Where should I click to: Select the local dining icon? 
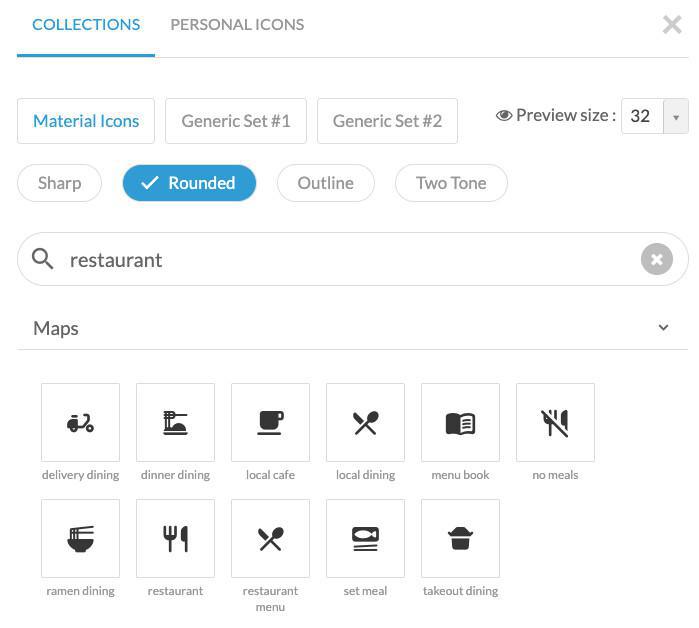365,422
